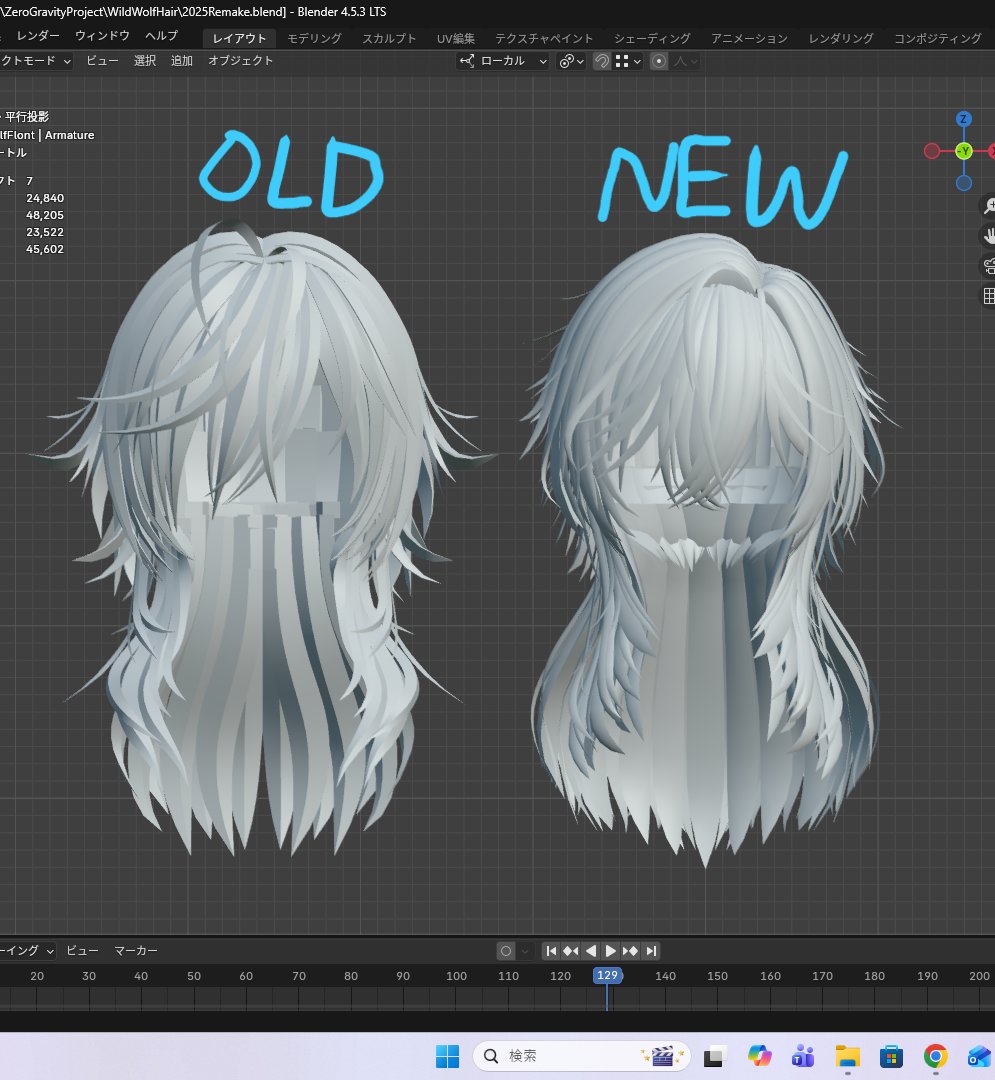
Task: Open the ウィンドウ top menu
Action: tap(102, 36)
